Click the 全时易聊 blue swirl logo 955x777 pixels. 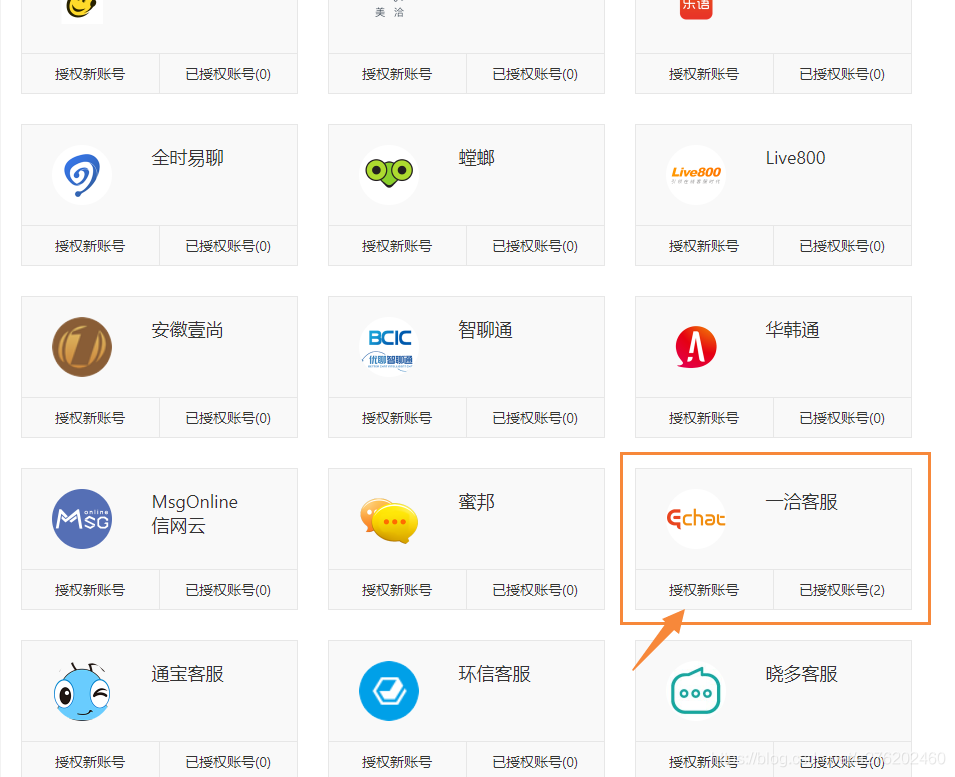pyautogui.click(x=82, y=175)
